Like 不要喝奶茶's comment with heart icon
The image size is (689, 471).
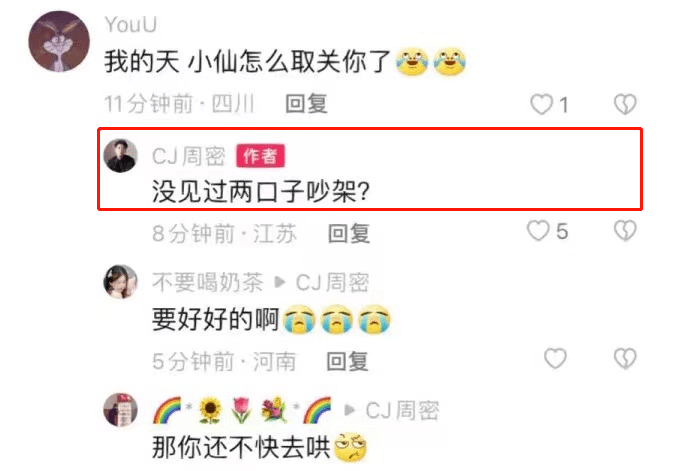pos(555,359)
